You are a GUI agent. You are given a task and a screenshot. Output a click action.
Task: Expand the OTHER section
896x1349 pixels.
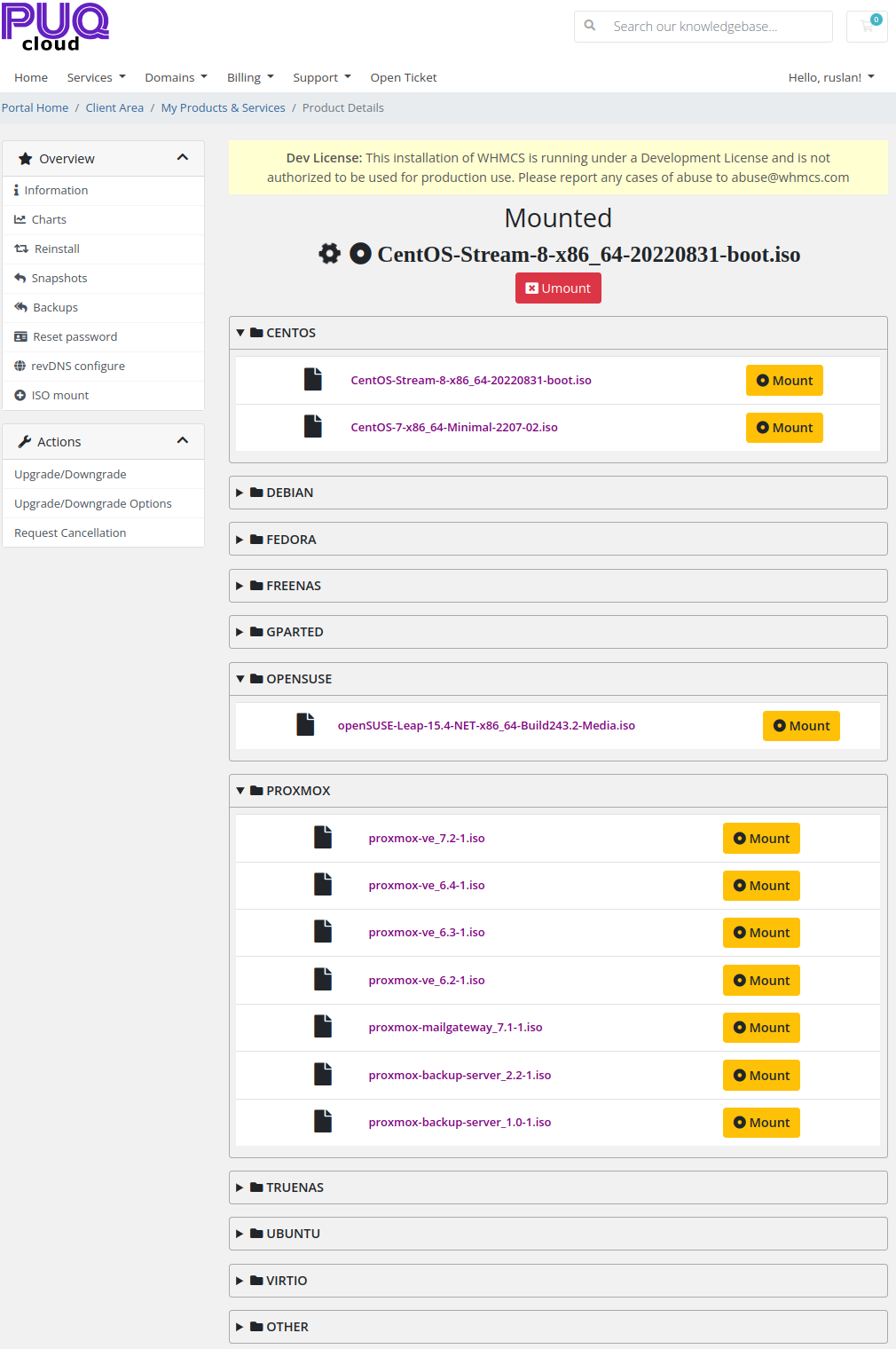[558, 1327]
